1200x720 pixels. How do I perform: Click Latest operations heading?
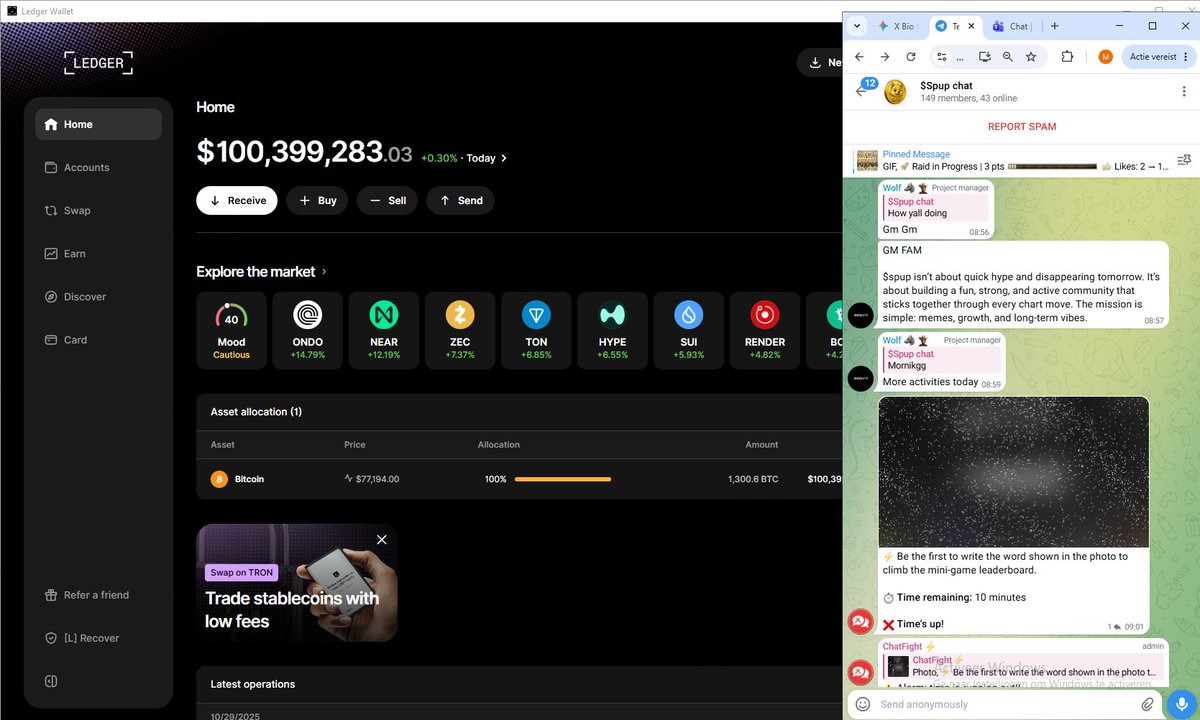(253, 684)
